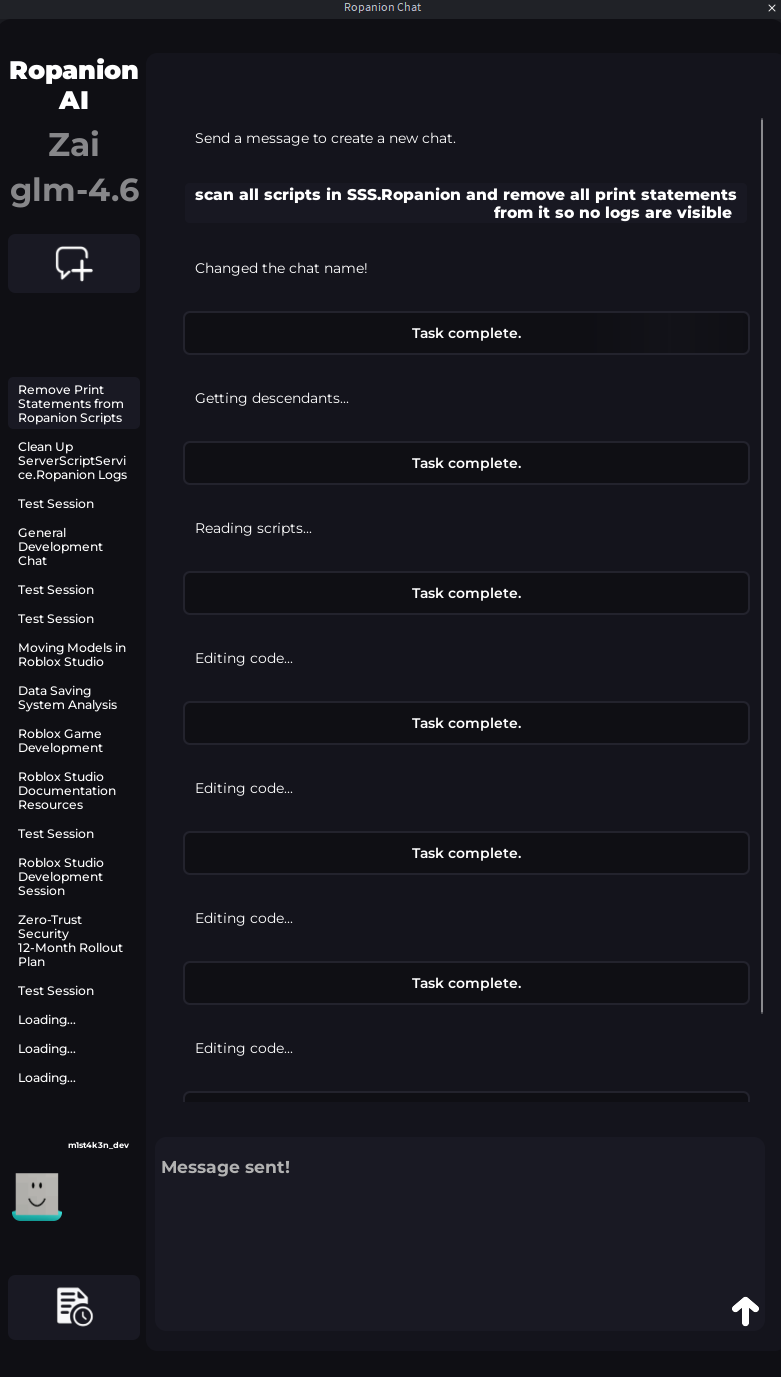Close the Ropanion Chat window
This screenshot has height=1377, width=781.
click(771, 7)
